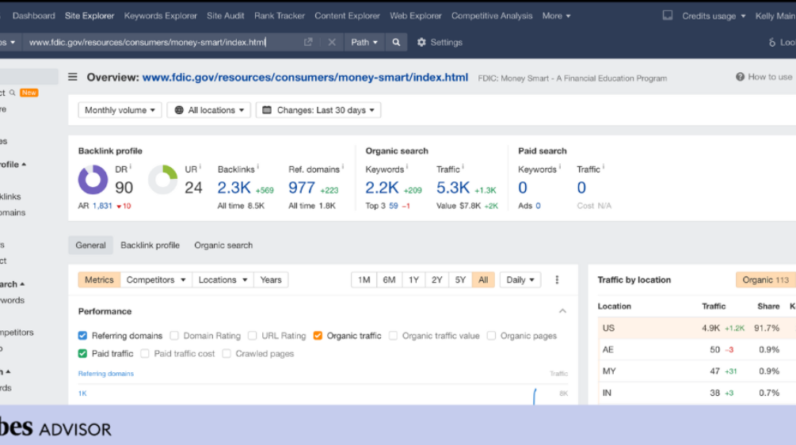Switch to Backlink profile tab
This screenshot has height=445, width=796.
click(150, 245)
